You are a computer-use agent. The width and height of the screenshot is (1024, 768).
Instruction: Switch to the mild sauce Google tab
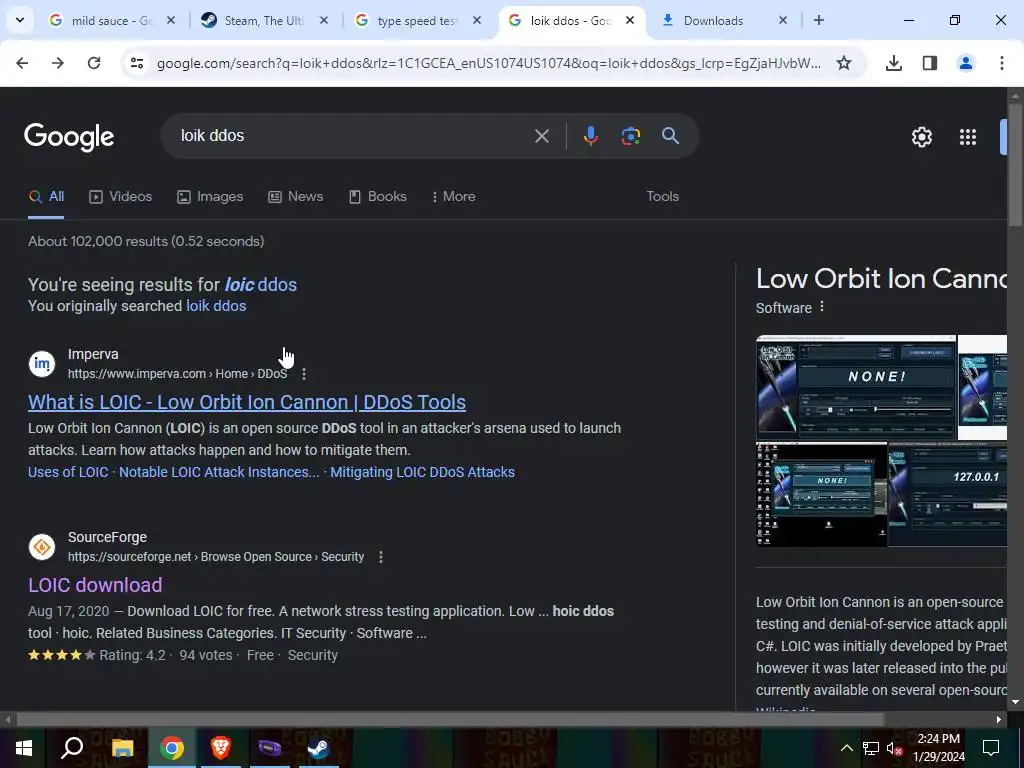pos(109,20)
